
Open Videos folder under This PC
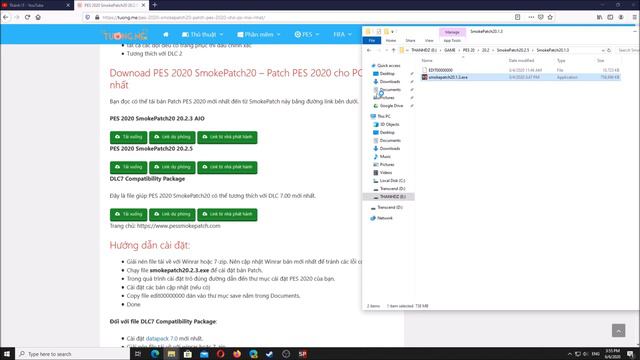click(386, 173)
